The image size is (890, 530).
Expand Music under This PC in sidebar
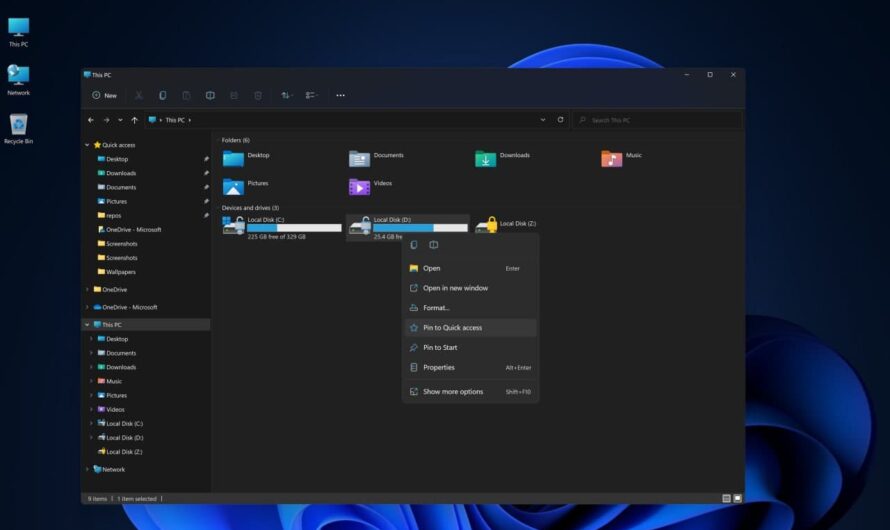point(91,381)
